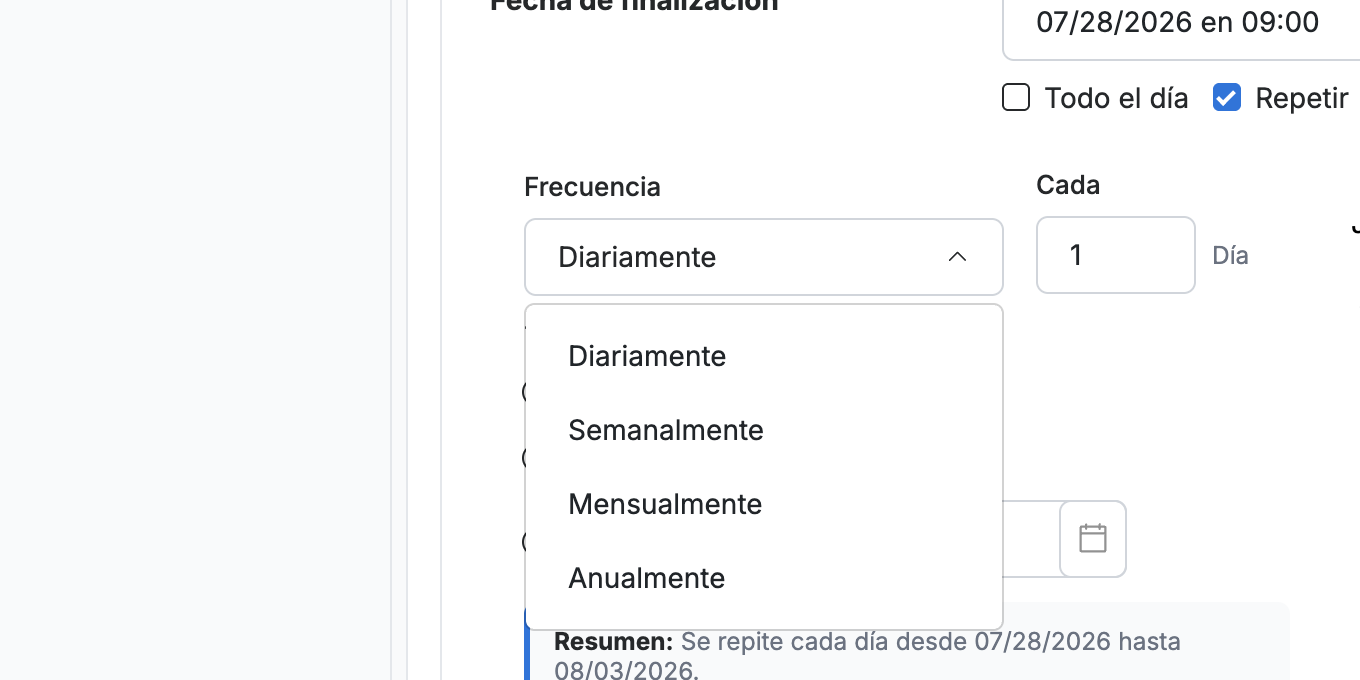Enable the Todo el día checkbox

tap(1016, 98)
